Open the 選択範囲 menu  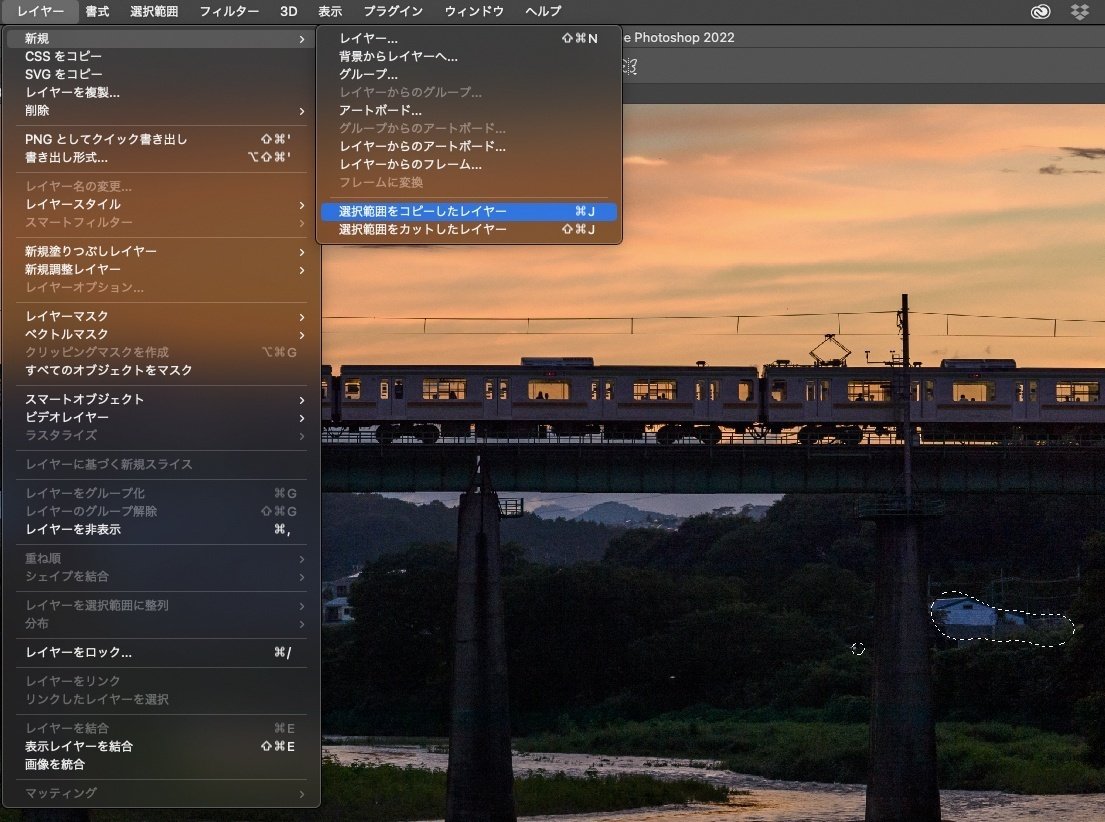click(154, 11)
